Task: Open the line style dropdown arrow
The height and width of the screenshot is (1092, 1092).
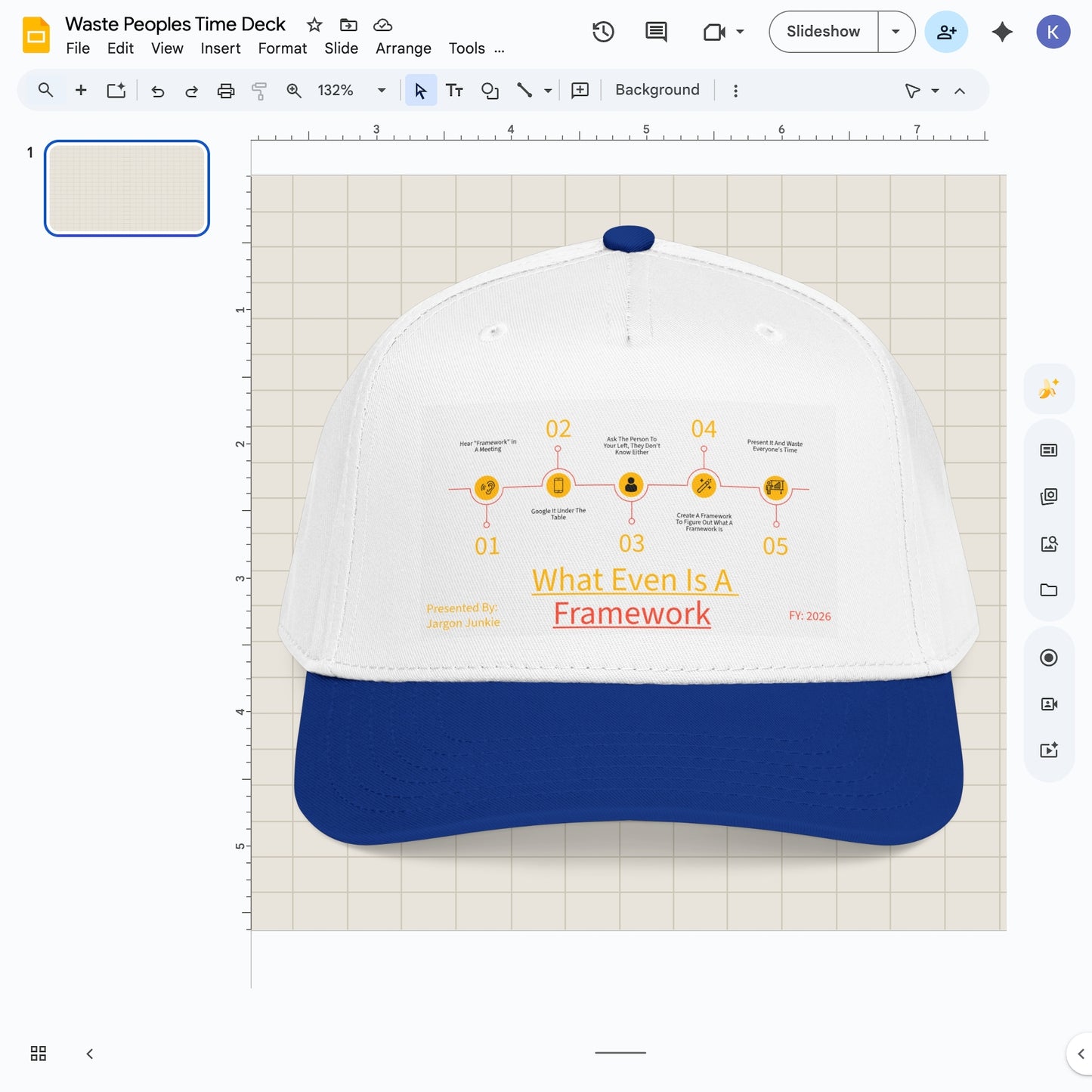Action: 546,90
